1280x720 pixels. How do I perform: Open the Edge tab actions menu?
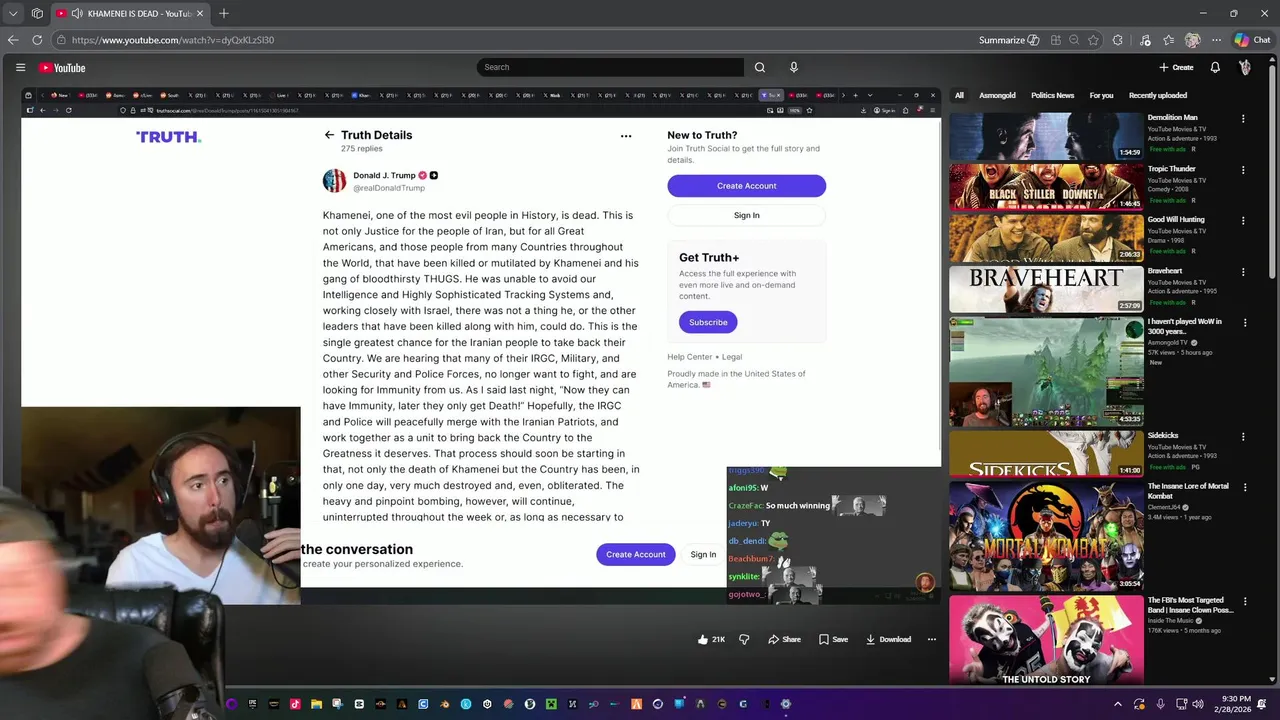tap(13, 13)
